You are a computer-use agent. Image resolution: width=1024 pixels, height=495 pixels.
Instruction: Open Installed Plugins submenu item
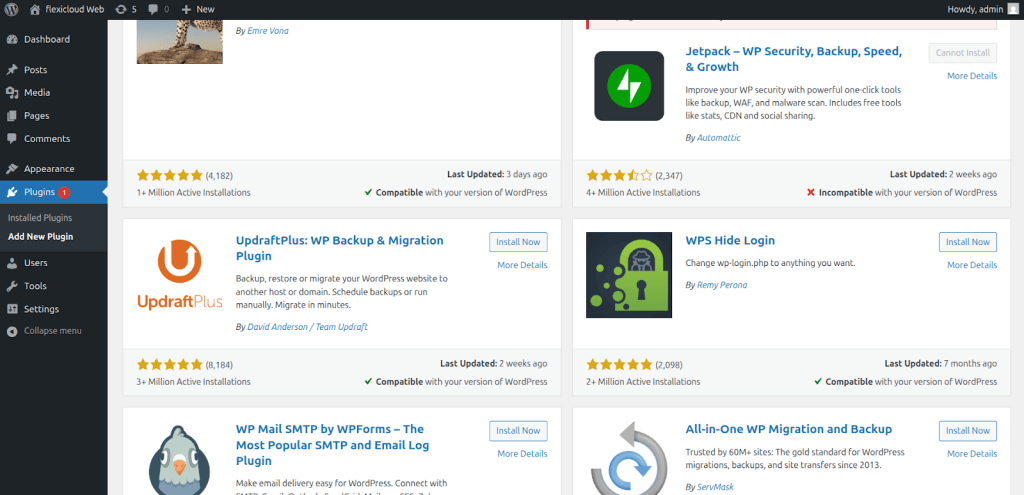click(40, 217)
